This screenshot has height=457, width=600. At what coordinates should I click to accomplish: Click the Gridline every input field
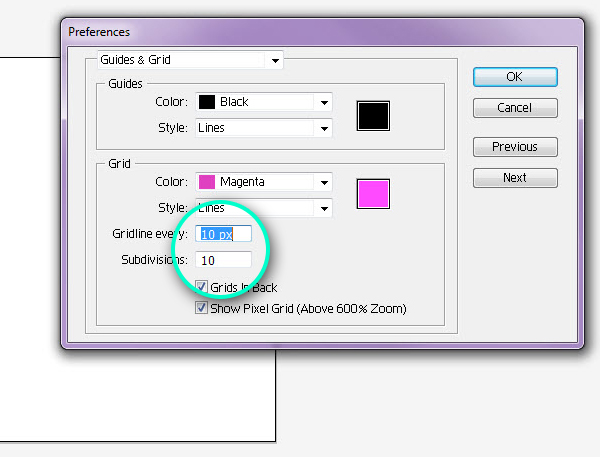[x=223, y=234]
